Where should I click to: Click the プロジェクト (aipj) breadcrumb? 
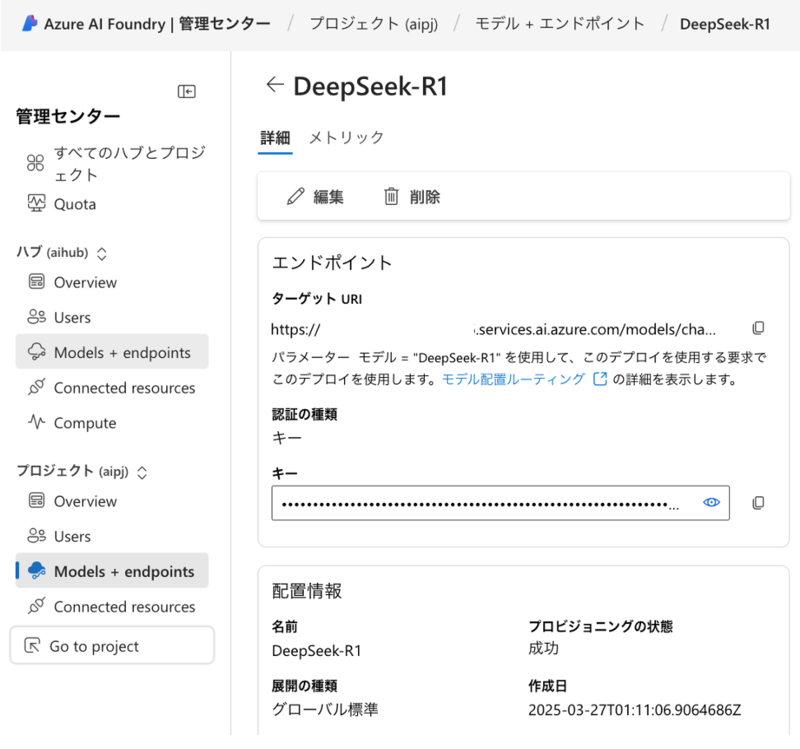click(373, 23)
